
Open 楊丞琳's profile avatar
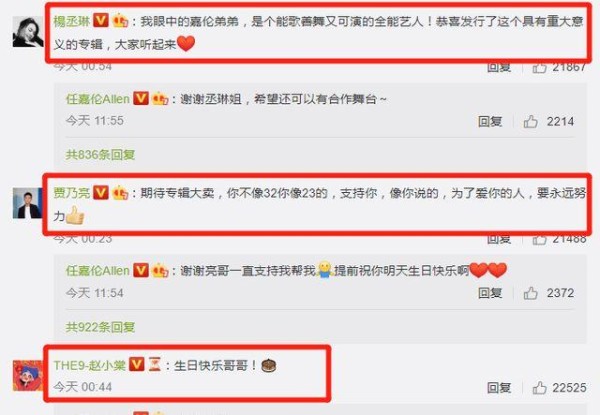[28, 32]
